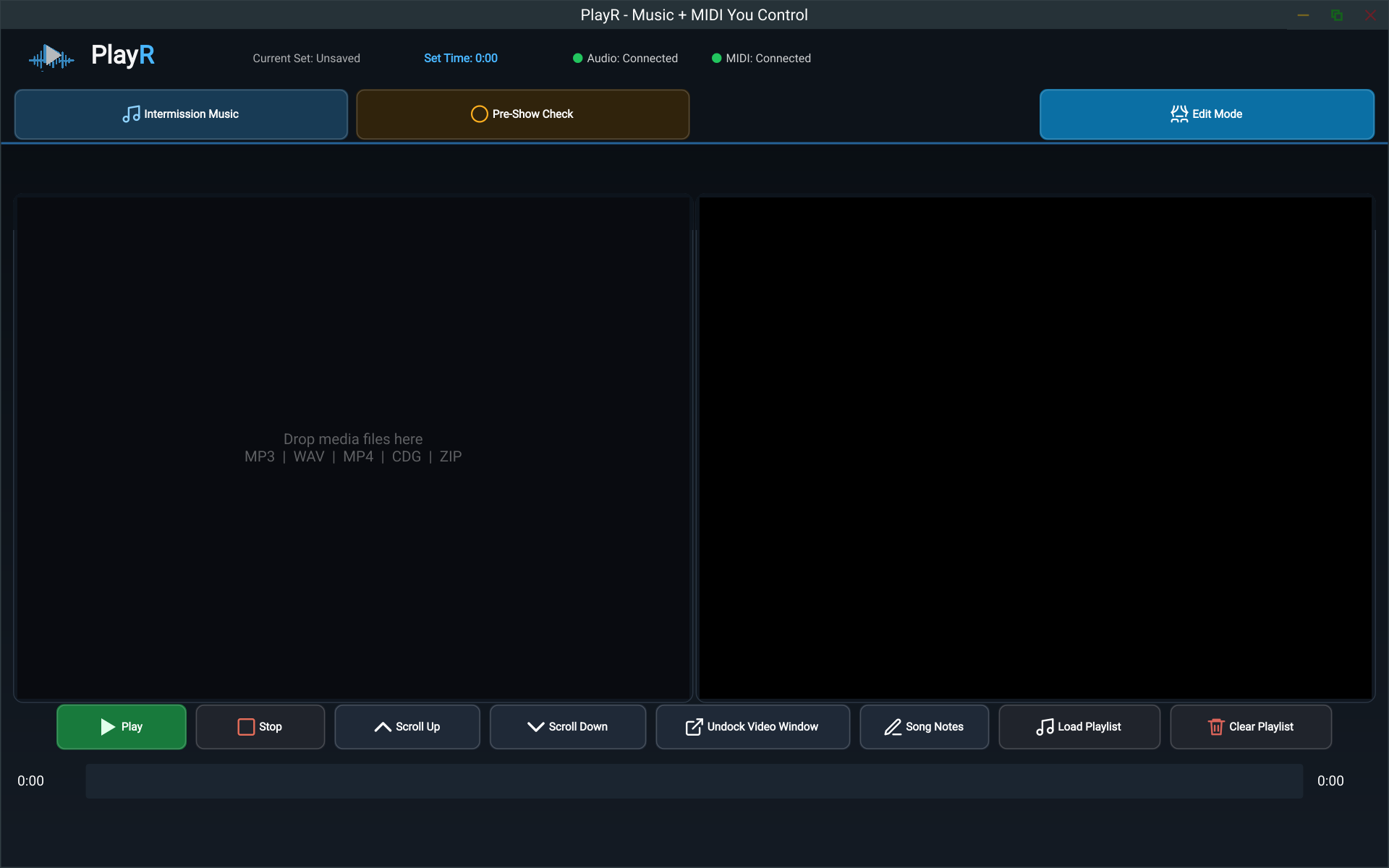The image size is (1389, 868).
Task: Click the Song Notes pencil icon
Action: [893, 727]
